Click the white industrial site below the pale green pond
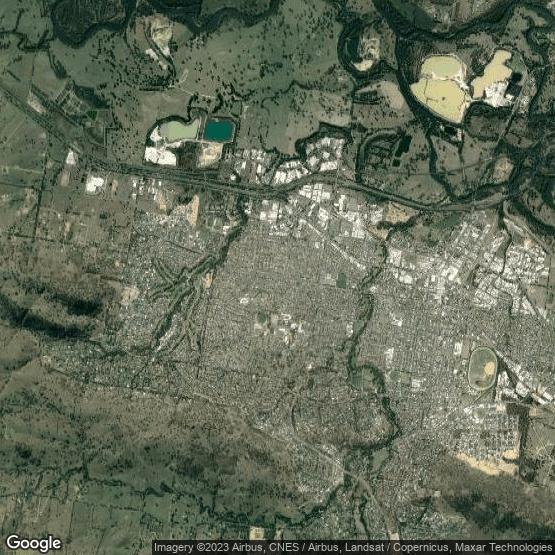This screenshot has height=555, width=555. (160, 156)
